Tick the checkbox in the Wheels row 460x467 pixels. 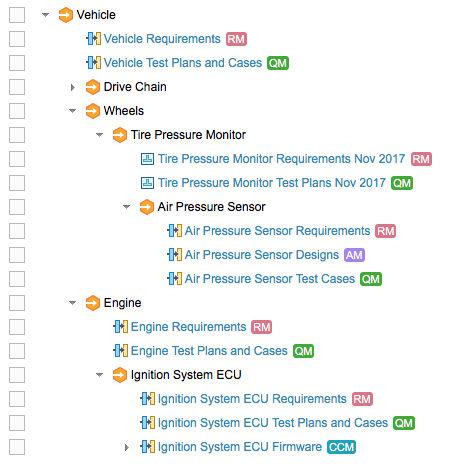tap(17, 111)
